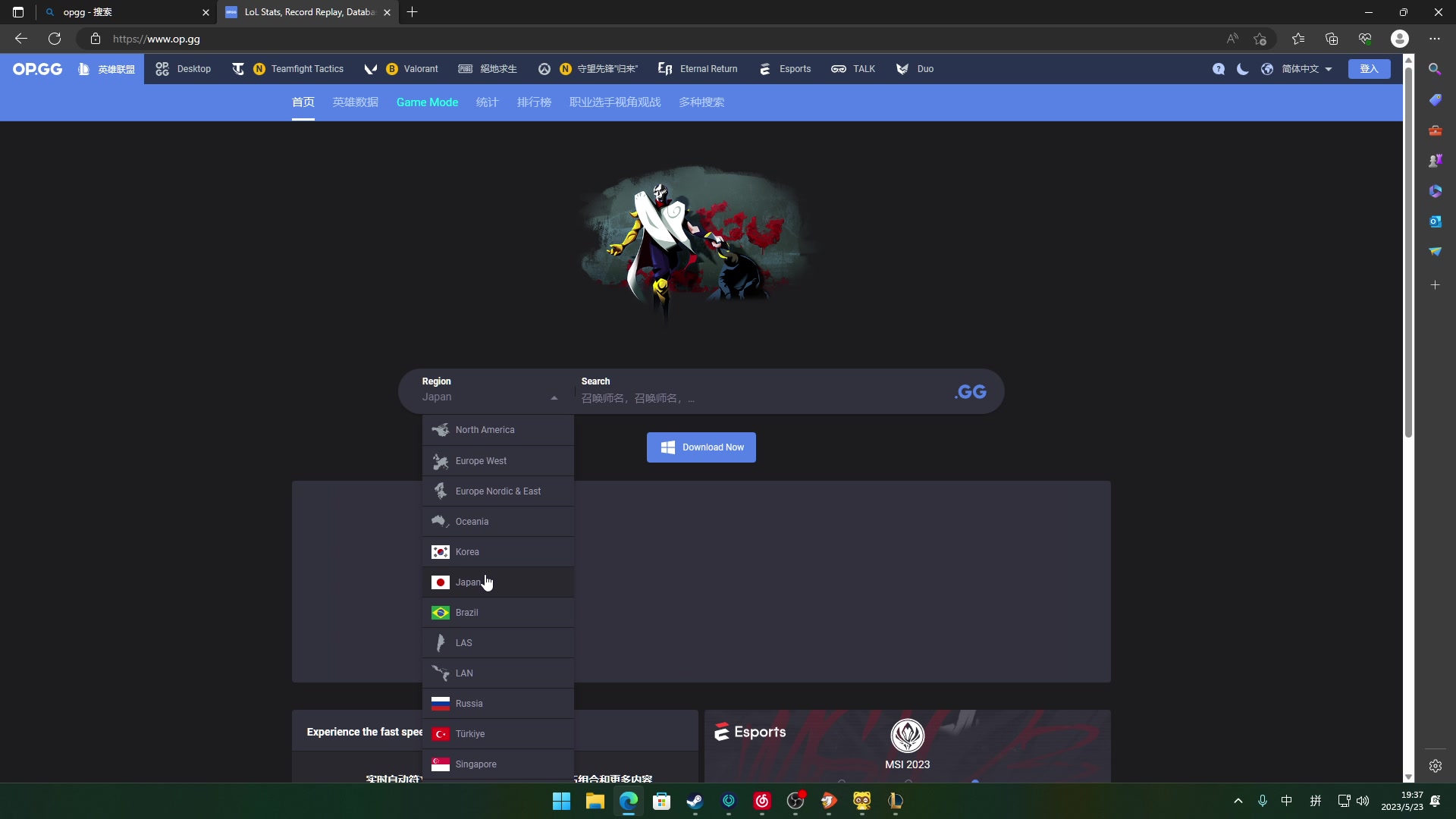The height and width of the screenshot is (819, 1456).
Task: Open the 简体中文 language dropdown
Action: point(1296,69)
